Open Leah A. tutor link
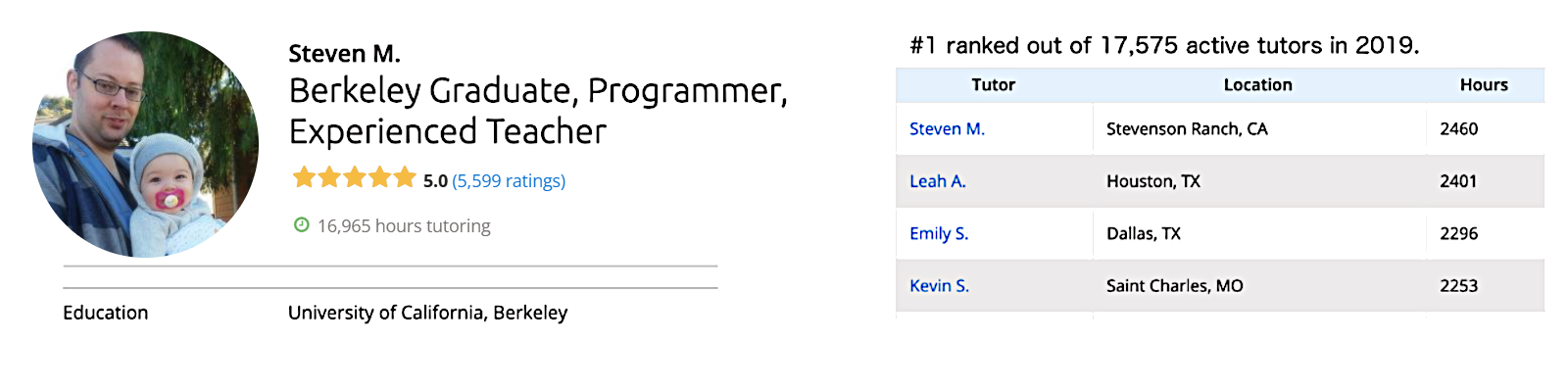This screenshot has height=392, width=1568. tap(937, 181)
